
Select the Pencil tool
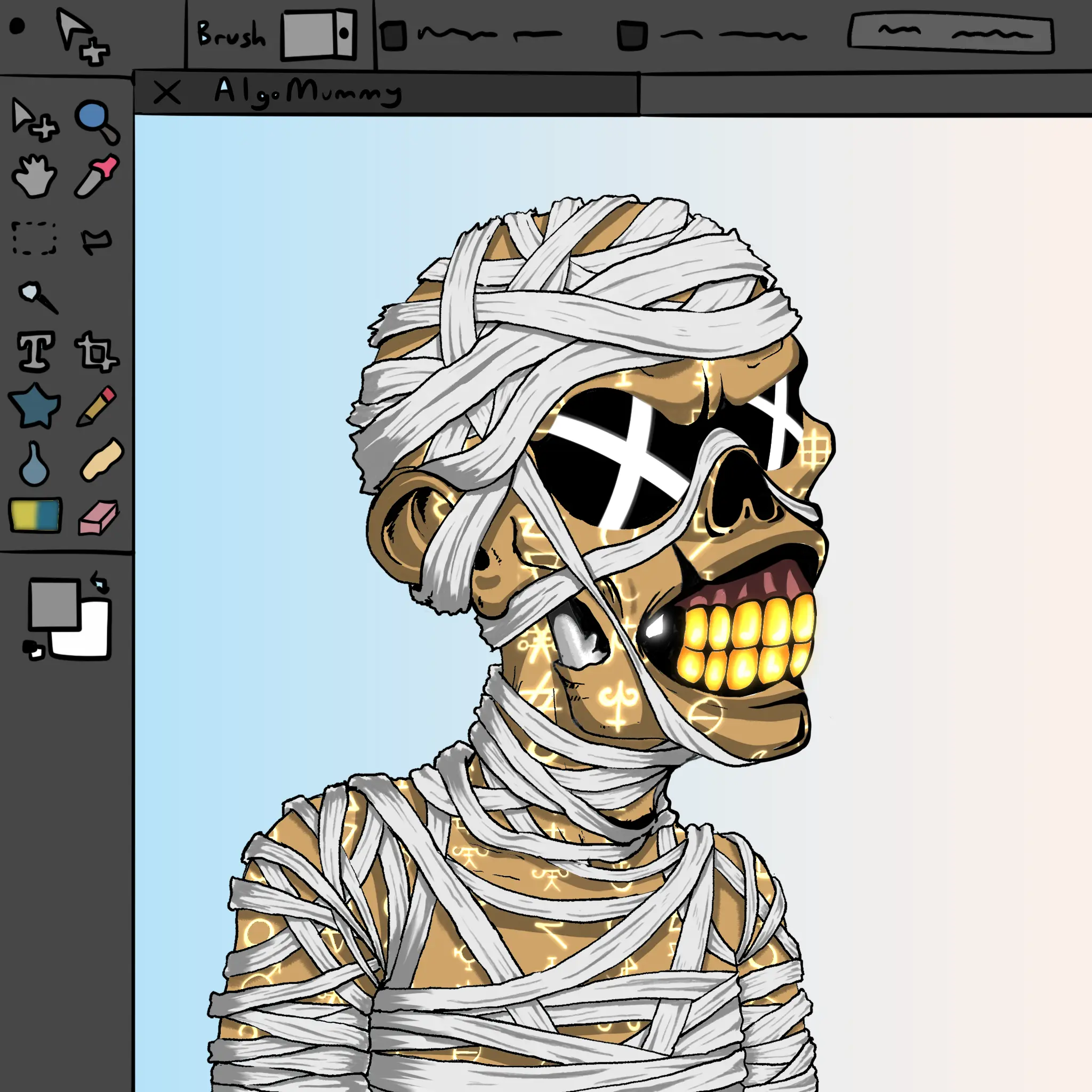[x=97, y=406]
